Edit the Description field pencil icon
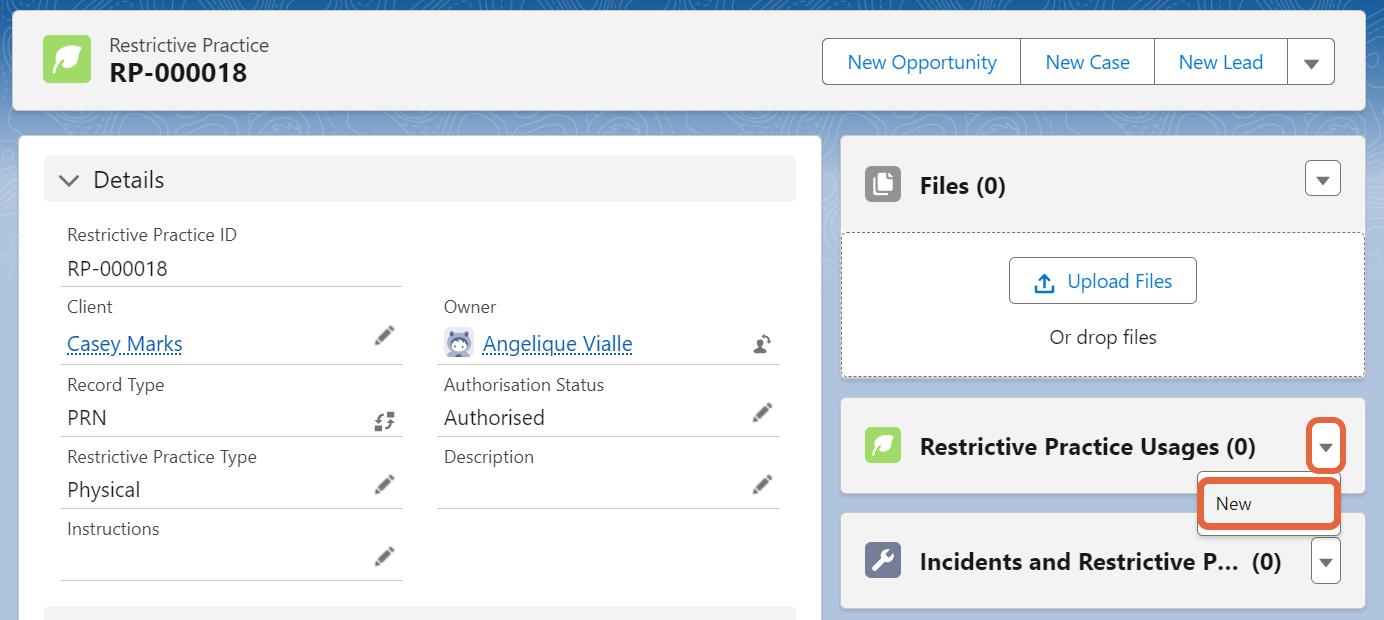 (761, 484)
